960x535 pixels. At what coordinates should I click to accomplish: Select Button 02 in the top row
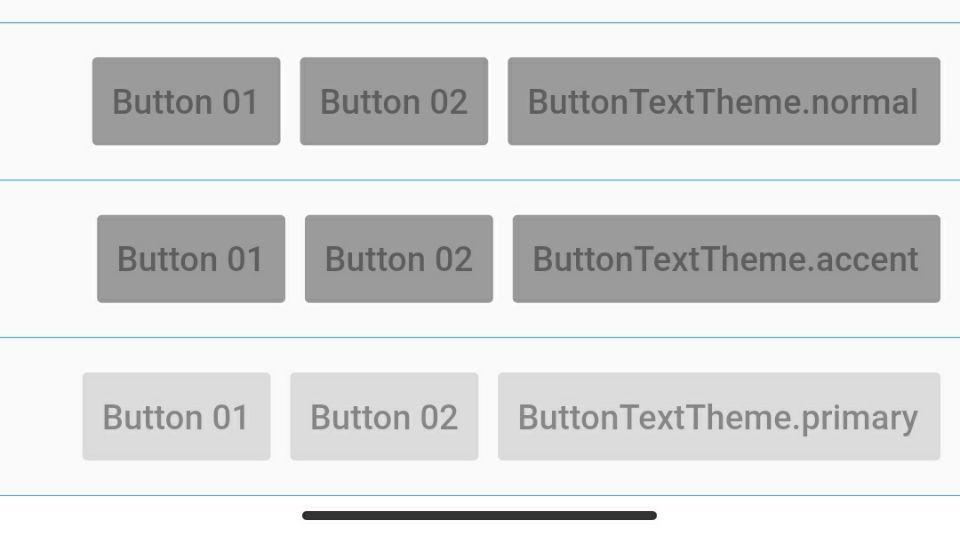pos(394,101)
